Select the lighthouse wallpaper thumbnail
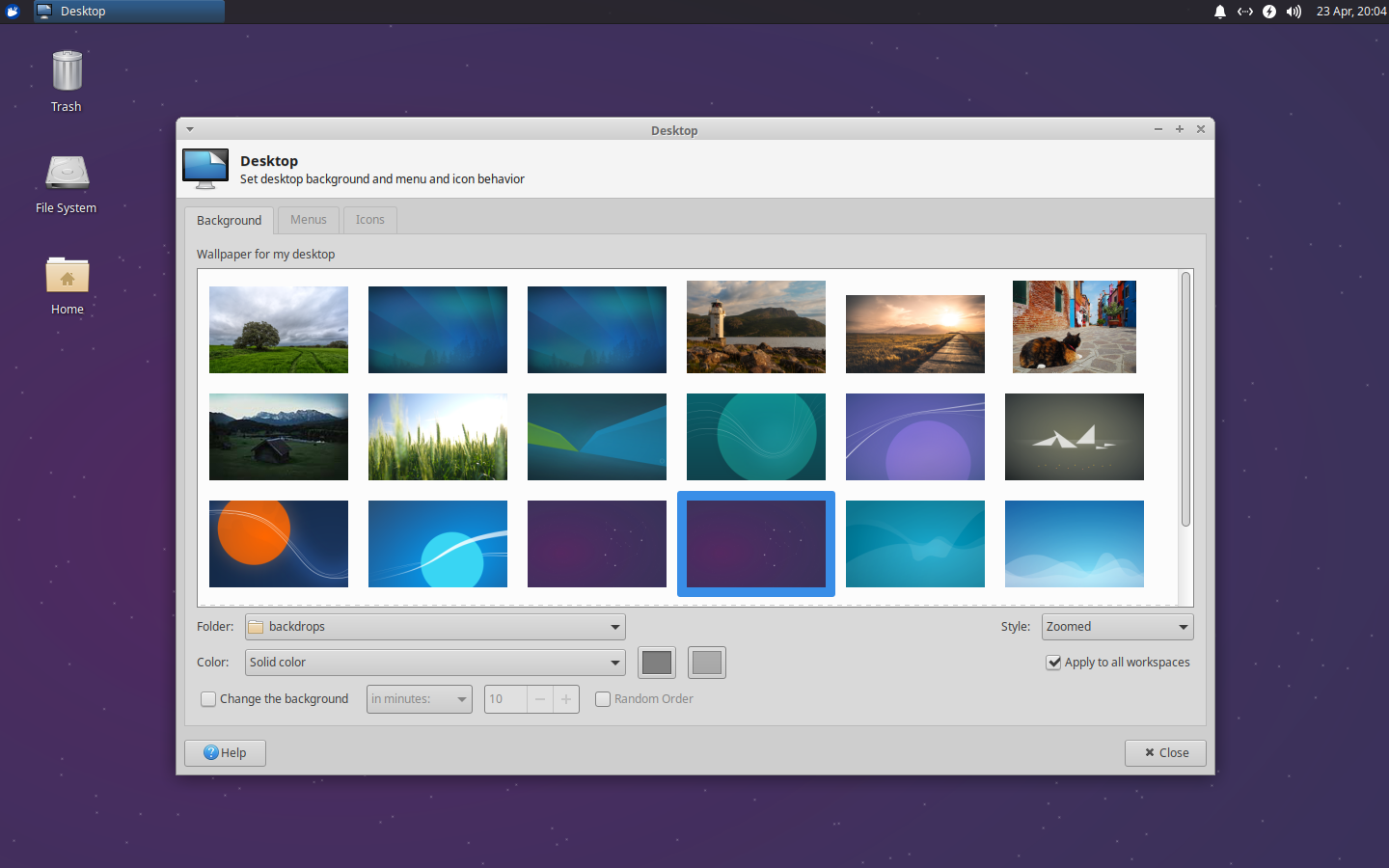This screenshot has height=868, width=1389. (755, 327)
